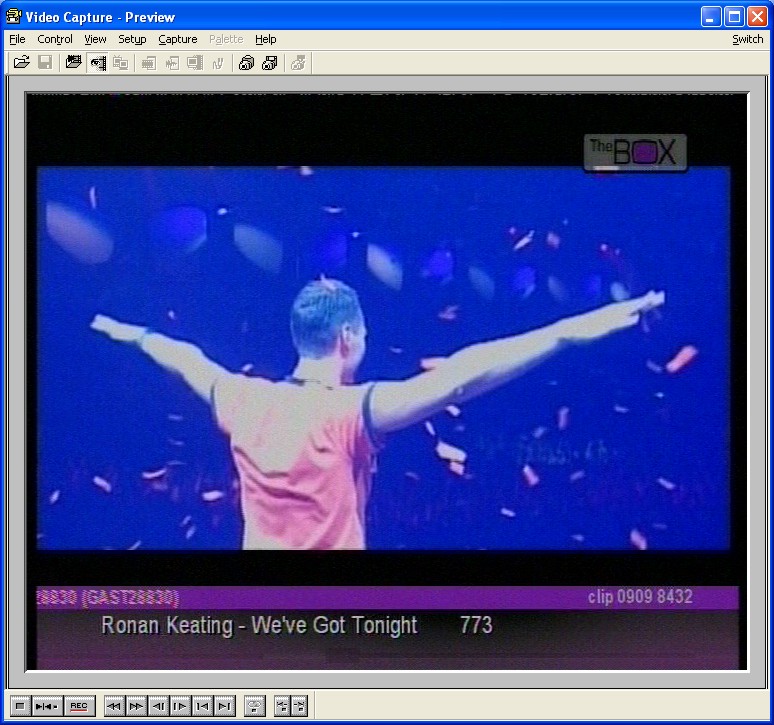774x725 pixels.
Task: Open the Help menu
Action: point(266,39)
